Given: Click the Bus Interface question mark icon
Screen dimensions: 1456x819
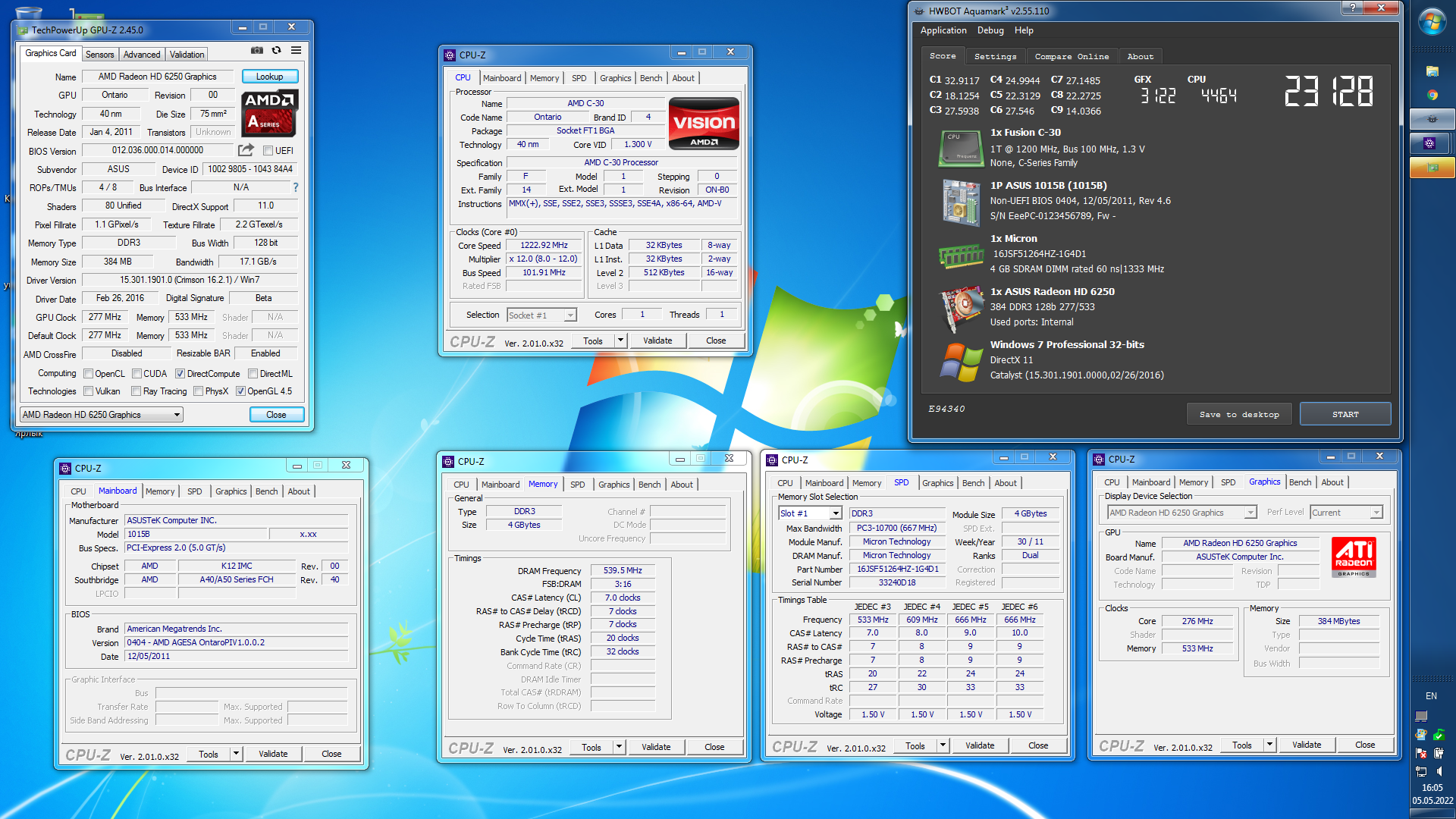Looking at the screenshot, I should 296,187.
